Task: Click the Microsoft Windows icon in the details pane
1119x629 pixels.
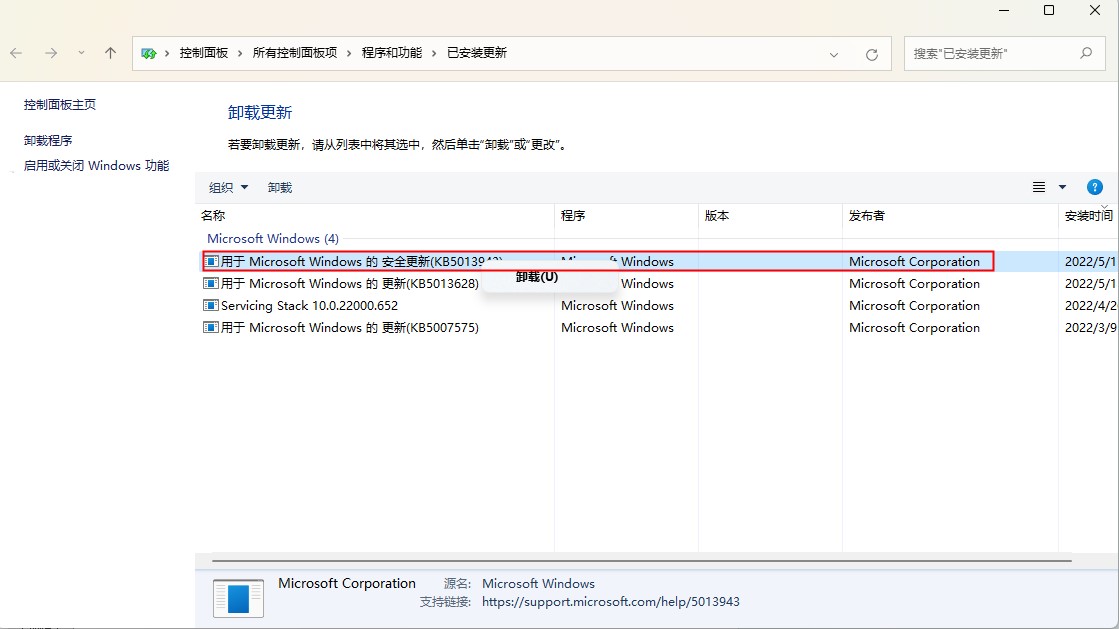Action: (x=237, y=598)
